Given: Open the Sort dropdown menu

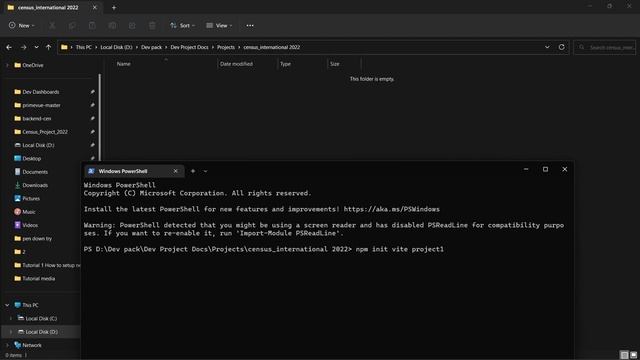Looking at the screenshot, I should tap(182, 26).
